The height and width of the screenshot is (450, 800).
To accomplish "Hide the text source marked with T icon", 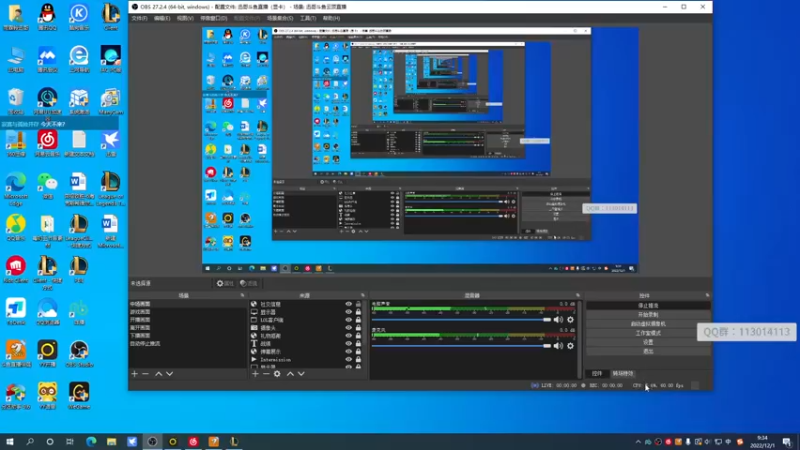I will [x=348, y=344].
